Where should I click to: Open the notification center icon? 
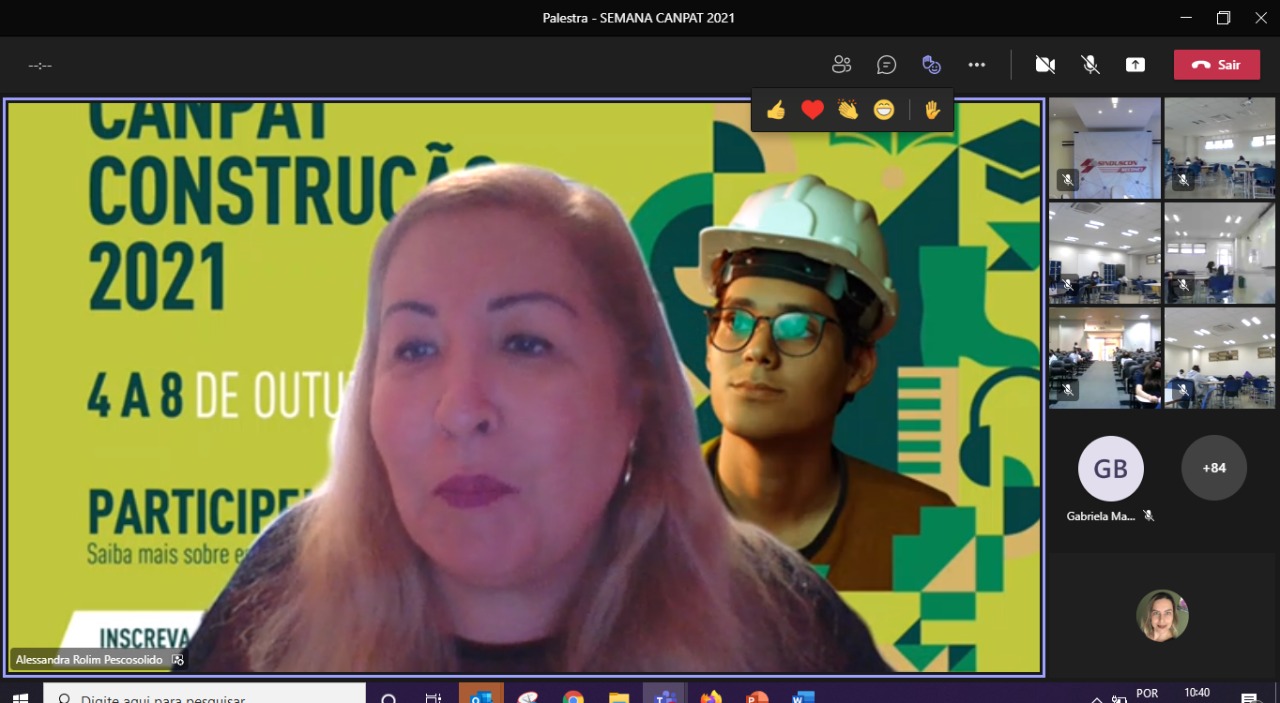1249,697
